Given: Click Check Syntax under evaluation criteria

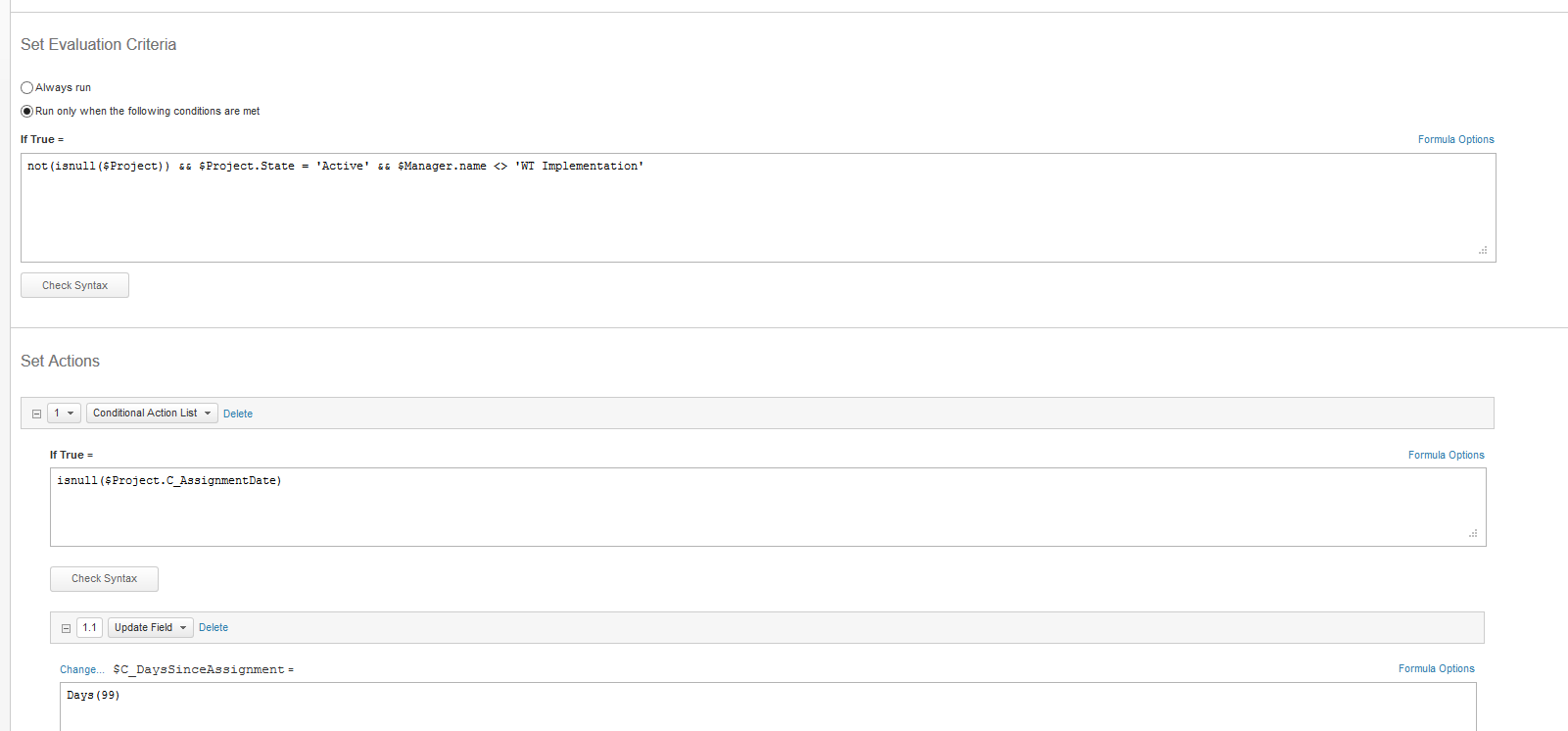Looking at the screenshot, I should [x=74, y=285].
